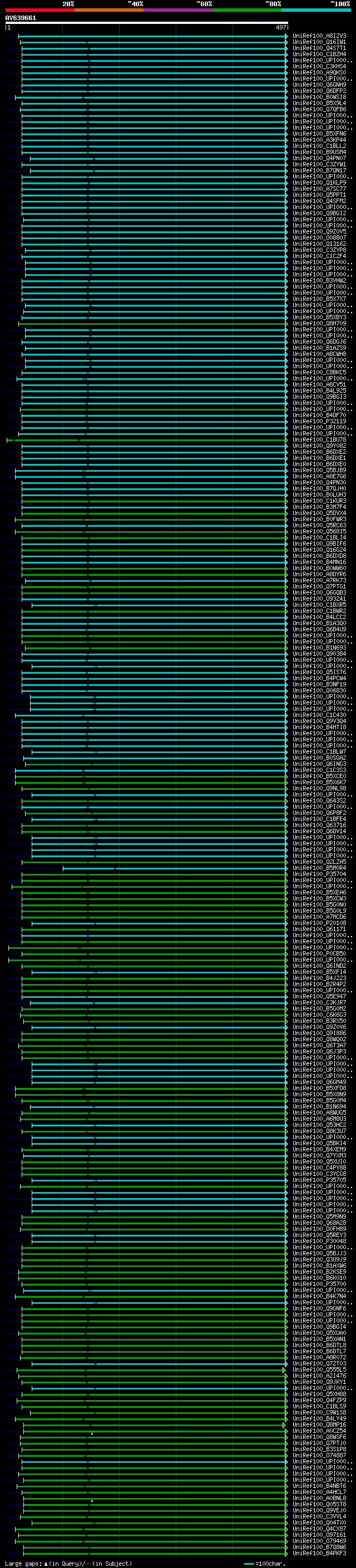356x1568 pixels.
Task: Click the white query sequence bar
Action: point(147,22)
